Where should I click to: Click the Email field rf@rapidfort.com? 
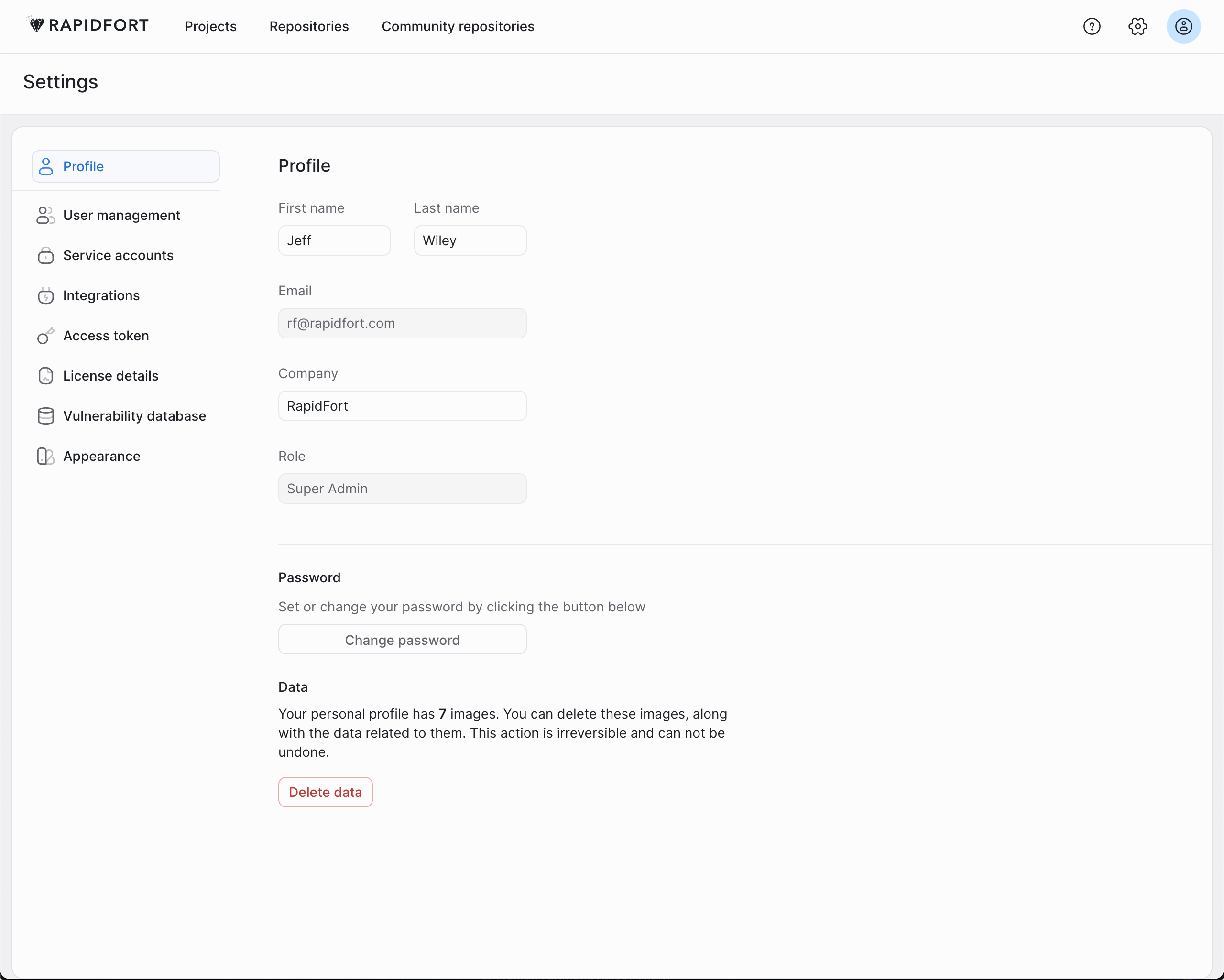402,323
